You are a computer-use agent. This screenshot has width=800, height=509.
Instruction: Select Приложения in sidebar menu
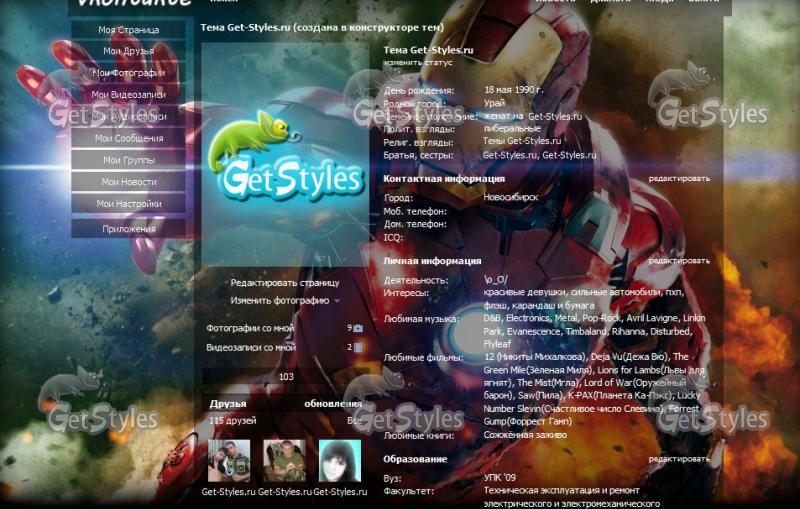tap(129, 229)
